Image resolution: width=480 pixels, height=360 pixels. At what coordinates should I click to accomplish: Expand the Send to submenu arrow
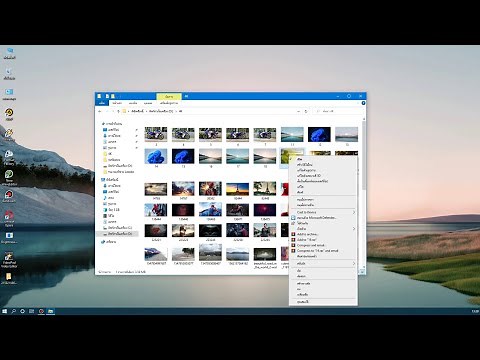[x=354, y=263]
